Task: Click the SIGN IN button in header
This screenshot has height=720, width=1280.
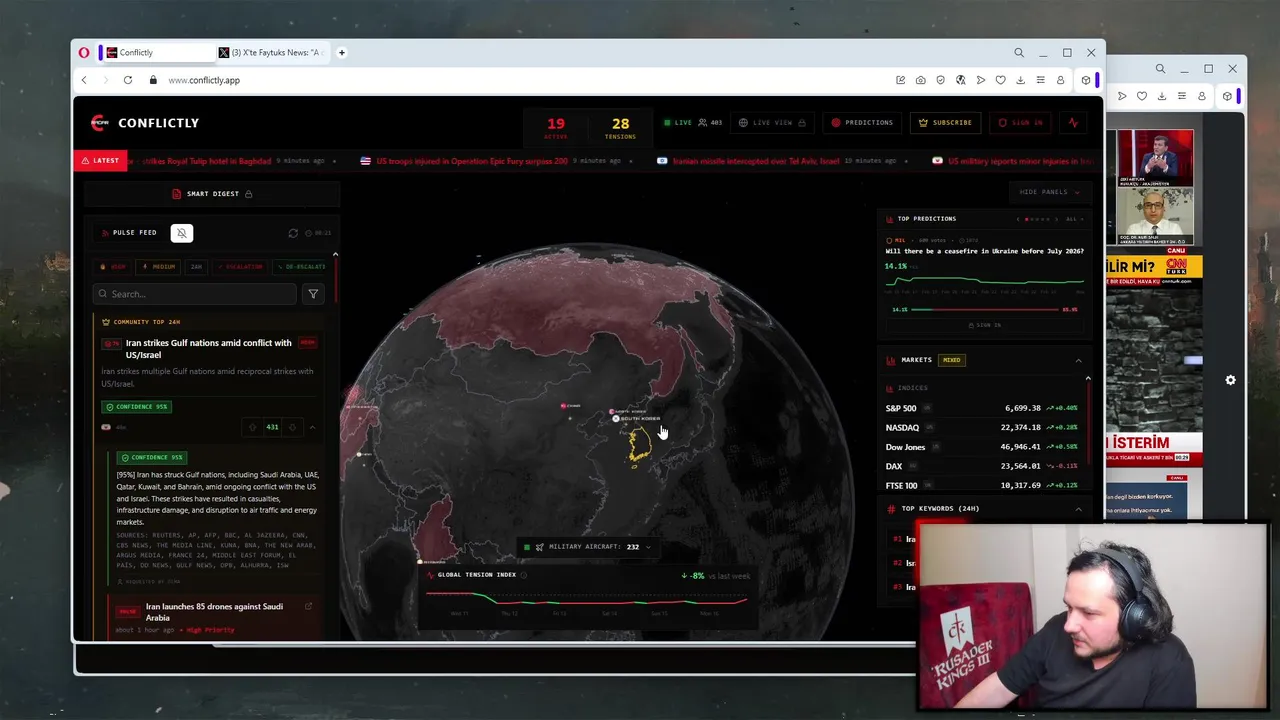Action: pyautogui.click(x=1020, y=123)
